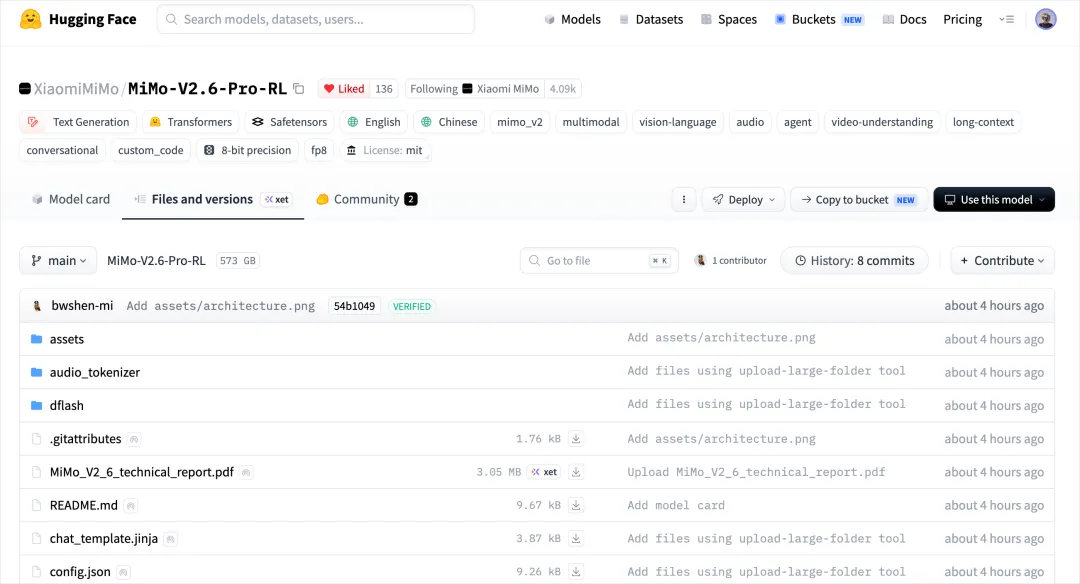Open the dflash folder icon
The height and width of the screenshot is (584, 1080).
point(37,406)
